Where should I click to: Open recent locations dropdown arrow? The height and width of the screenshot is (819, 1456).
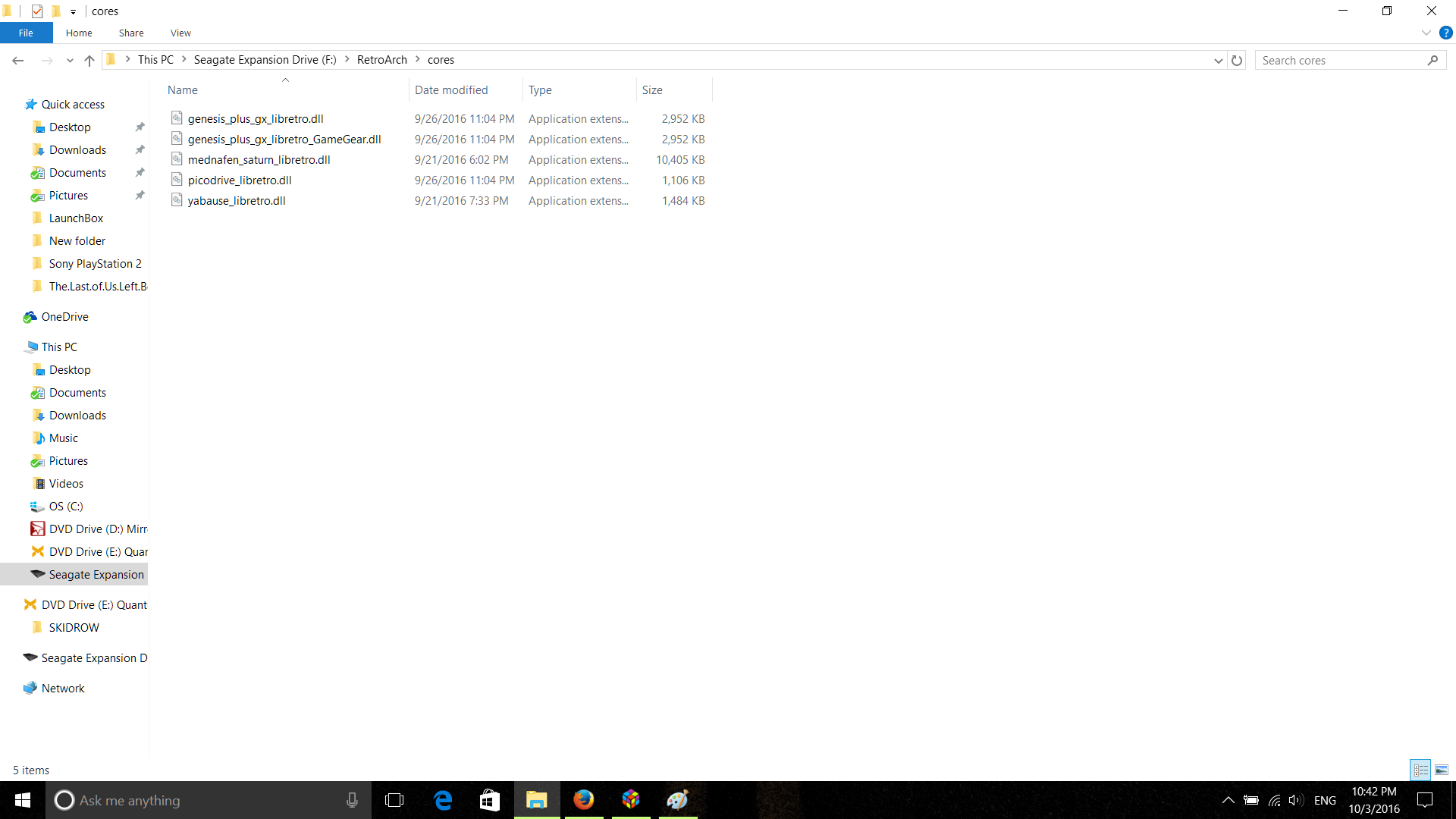point(70,60)
